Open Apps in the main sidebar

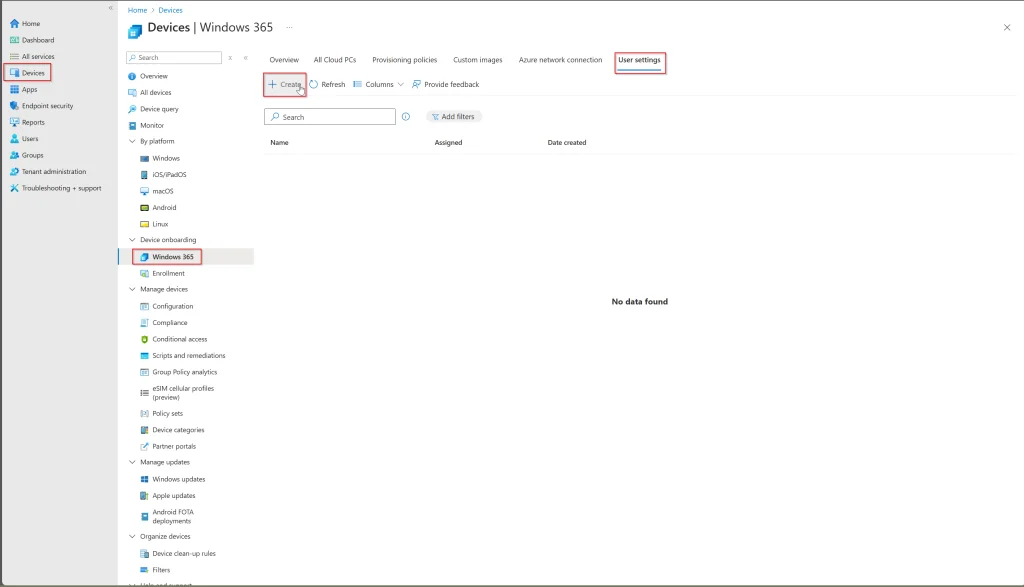[24, 89]
